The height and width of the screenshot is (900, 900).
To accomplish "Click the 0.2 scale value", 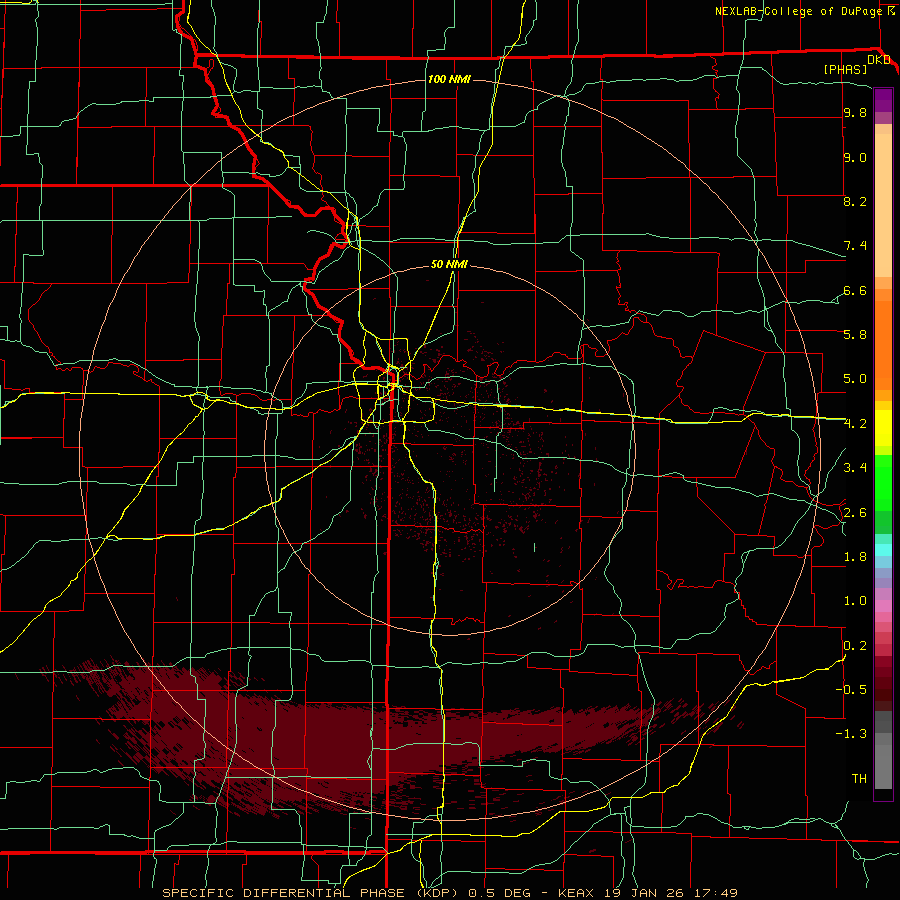I will (x=855, y=646).
